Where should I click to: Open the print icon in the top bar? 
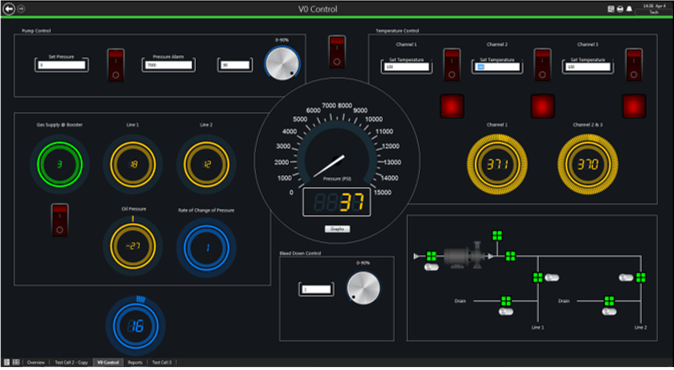point(620,9)
